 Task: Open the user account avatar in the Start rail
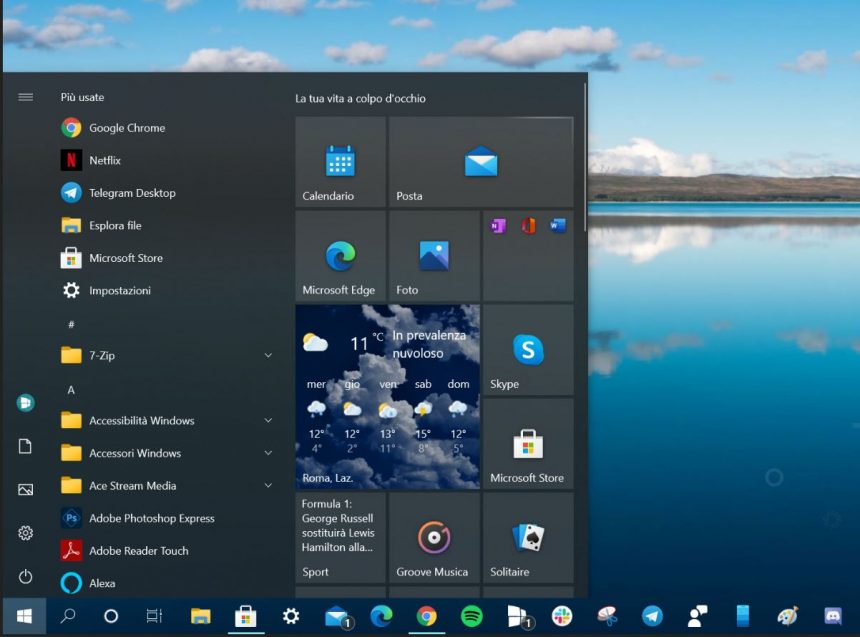pyautogui.click(x=25, y=403)
